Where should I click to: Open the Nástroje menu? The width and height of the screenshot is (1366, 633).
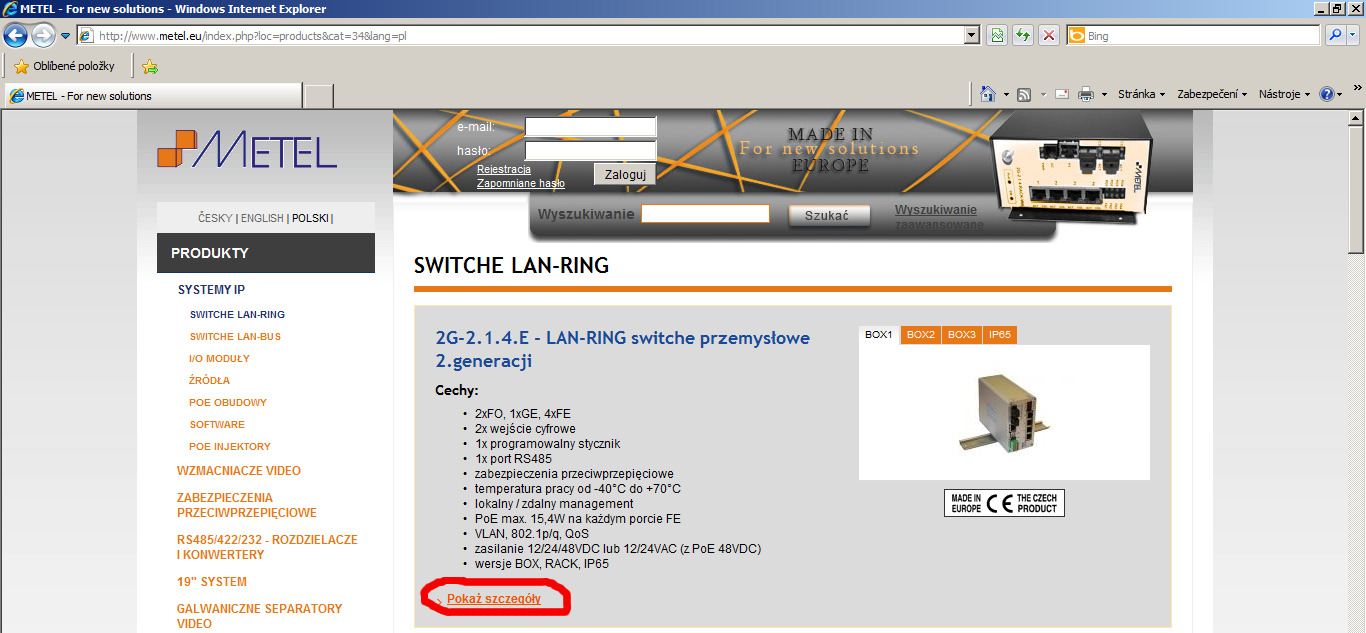coord(1284,95)
